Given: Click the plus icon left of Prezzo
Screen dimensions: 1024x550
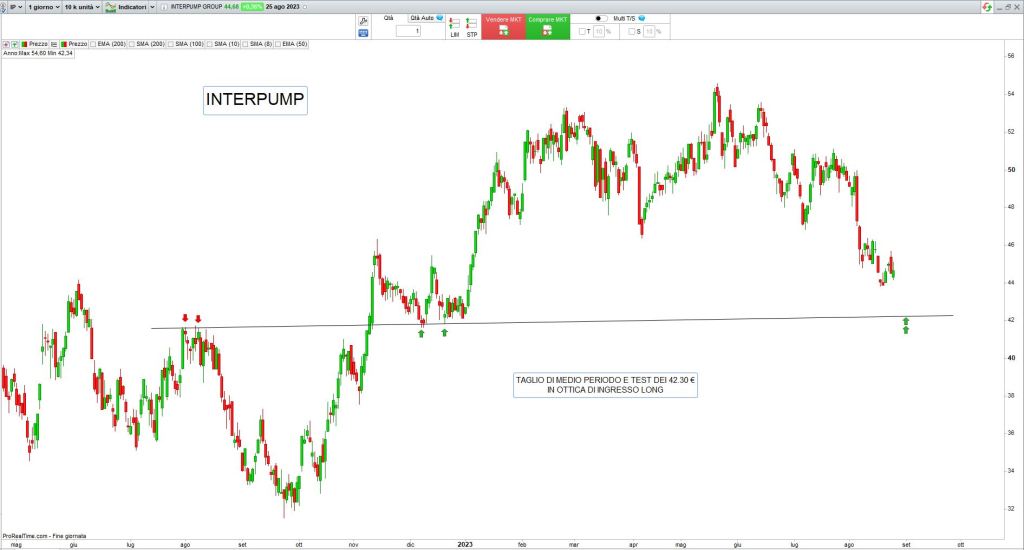Looking at the screenshot, I should pos(6,44).
